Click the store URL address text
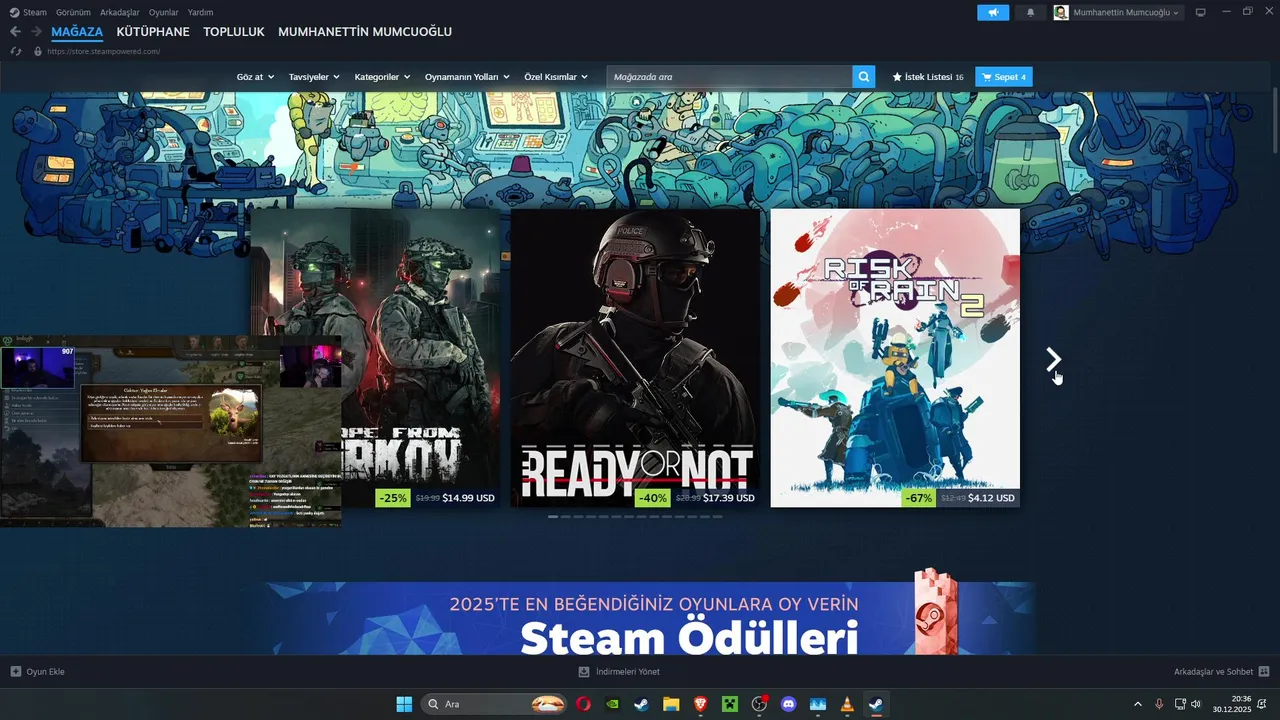 point(103,51)
